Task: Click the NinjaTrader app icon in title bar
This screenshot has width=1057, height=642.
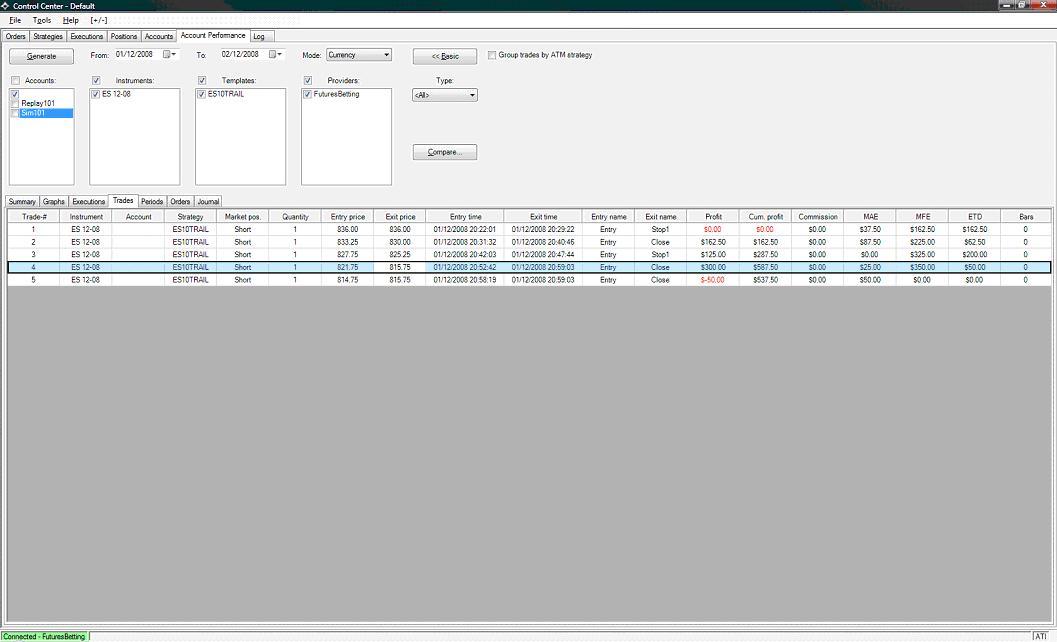Action: point(5,5)
